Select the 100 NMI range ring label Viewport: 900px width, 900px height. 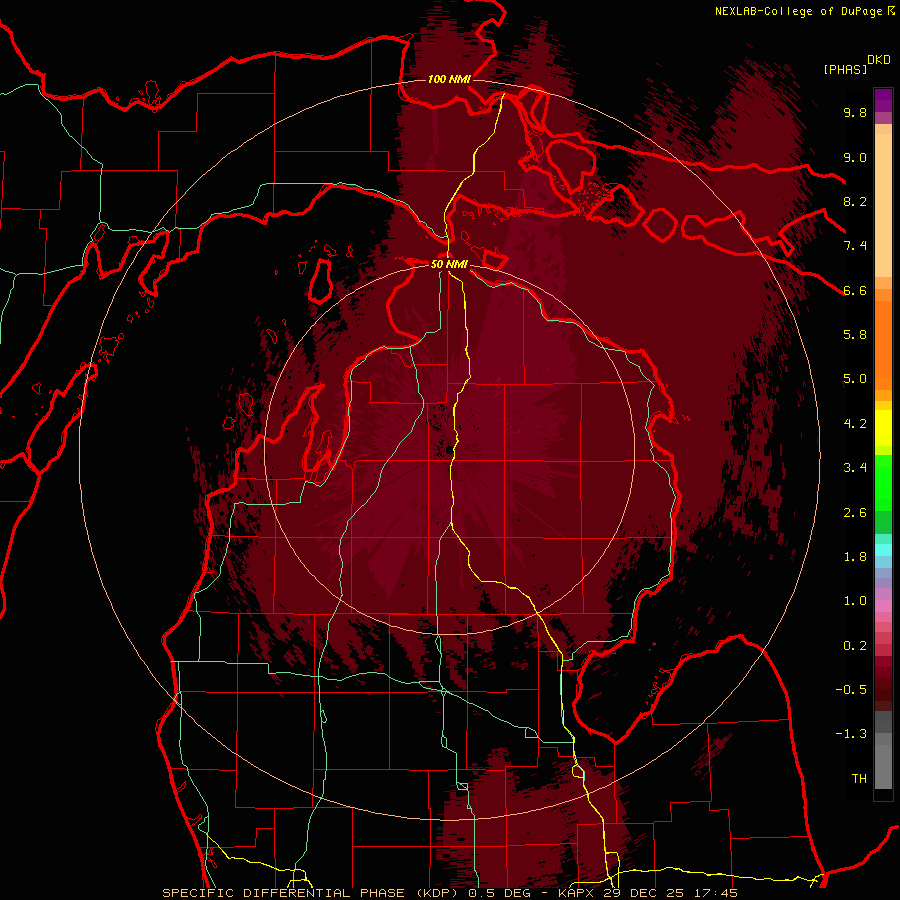pyautogui.click(x=449, y=79)
